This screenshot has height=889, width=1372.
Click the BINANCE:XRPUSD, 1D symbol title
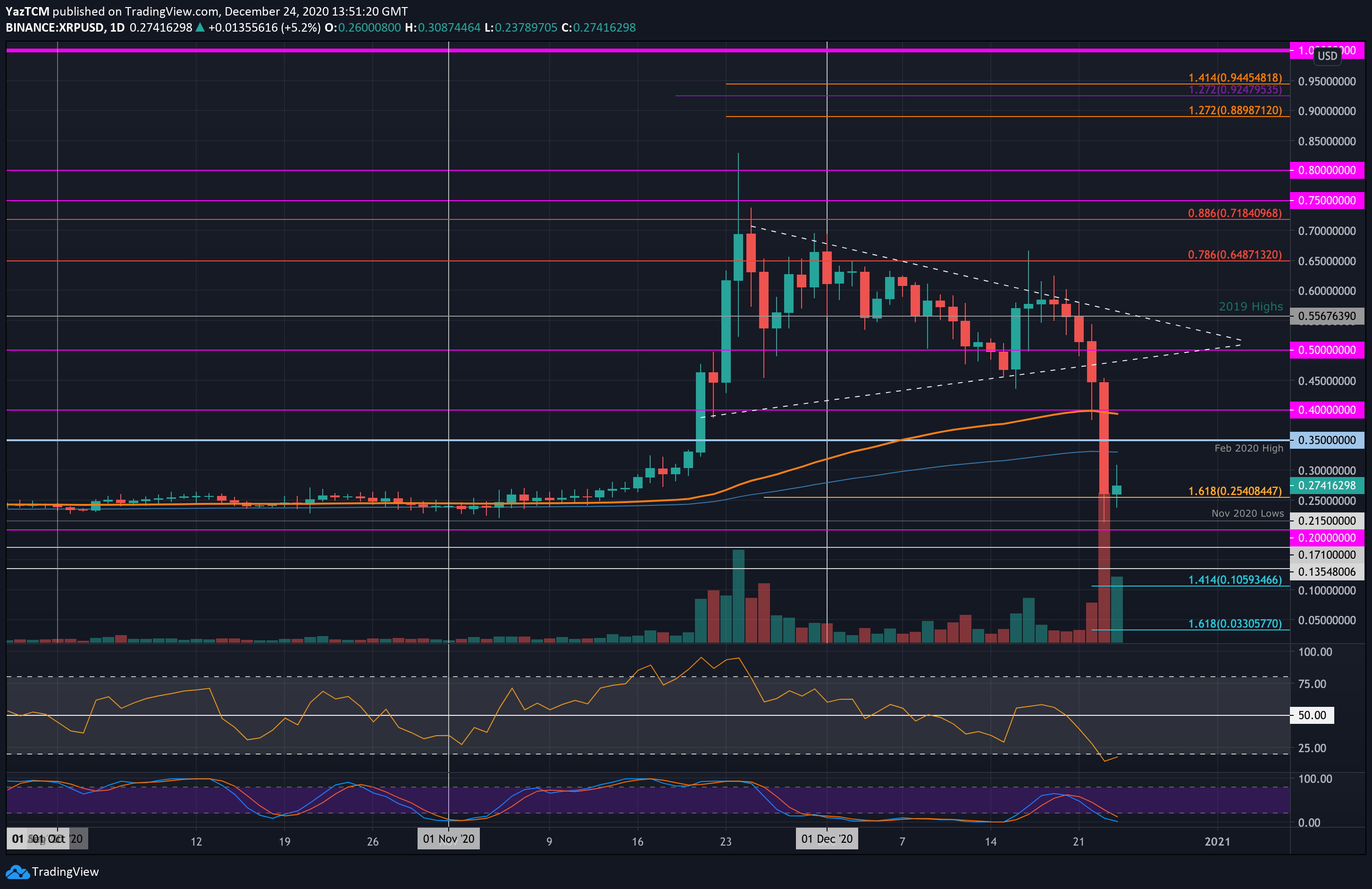pos(65,27)
